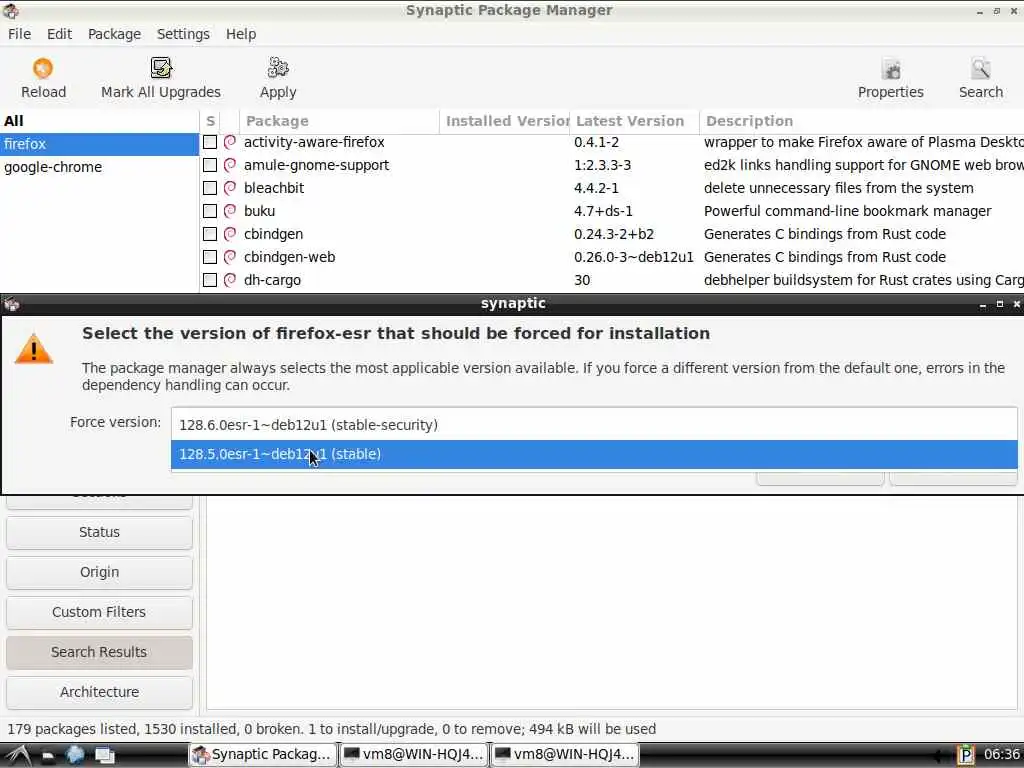Click the Apply gears icon
The width and height of the screenshot is (1024, 768).
(278, 68)
